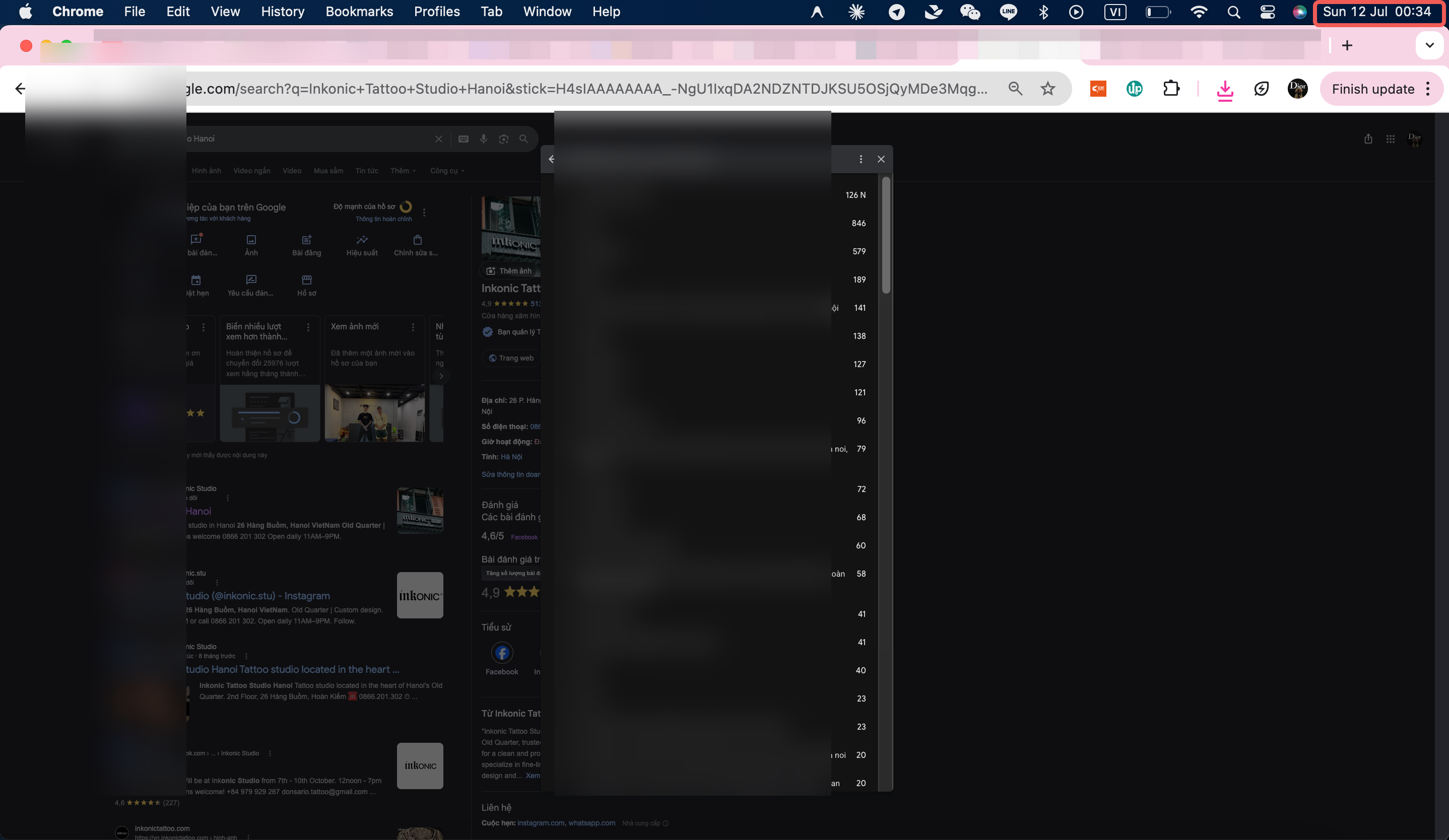Open the Ảnh photos icon
This screenshot has height=840, width=1449.
pos(251,240)
